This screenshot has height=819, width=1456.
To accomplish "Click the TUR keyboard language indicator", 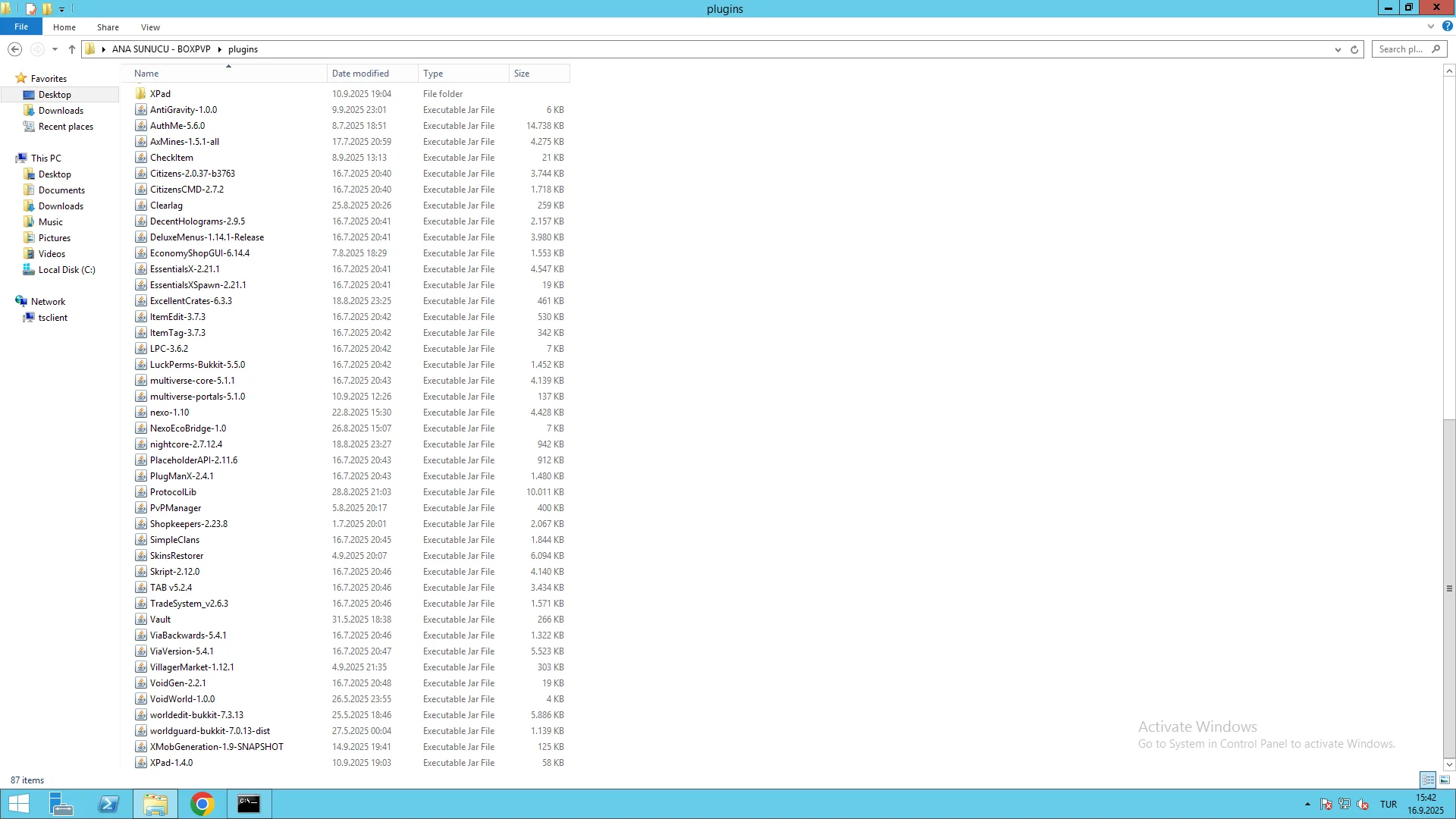I will pyautogui.click(x=1389, y=805).
